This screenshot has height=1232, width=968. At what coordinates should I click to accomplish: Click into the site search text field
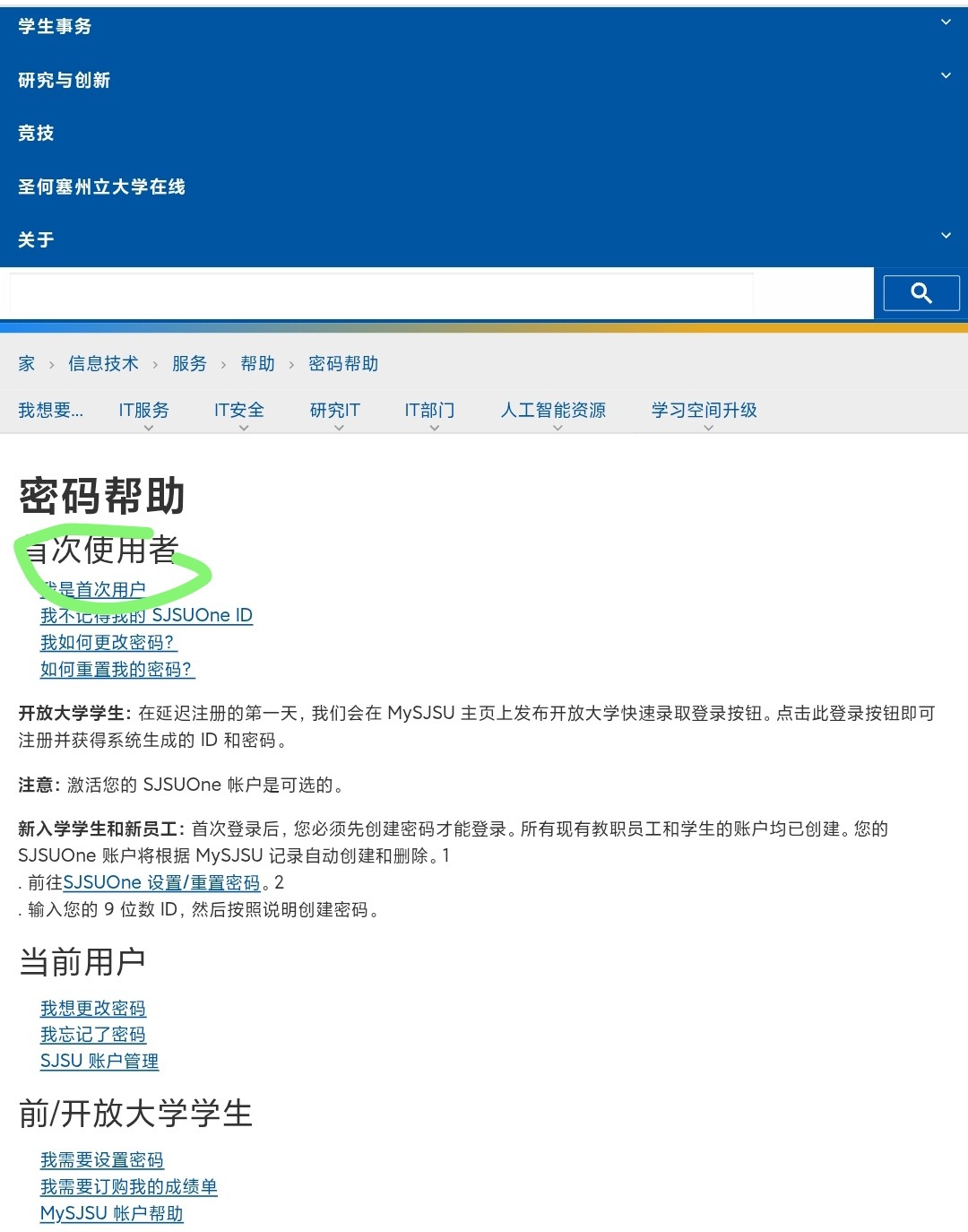coord(381,294)
